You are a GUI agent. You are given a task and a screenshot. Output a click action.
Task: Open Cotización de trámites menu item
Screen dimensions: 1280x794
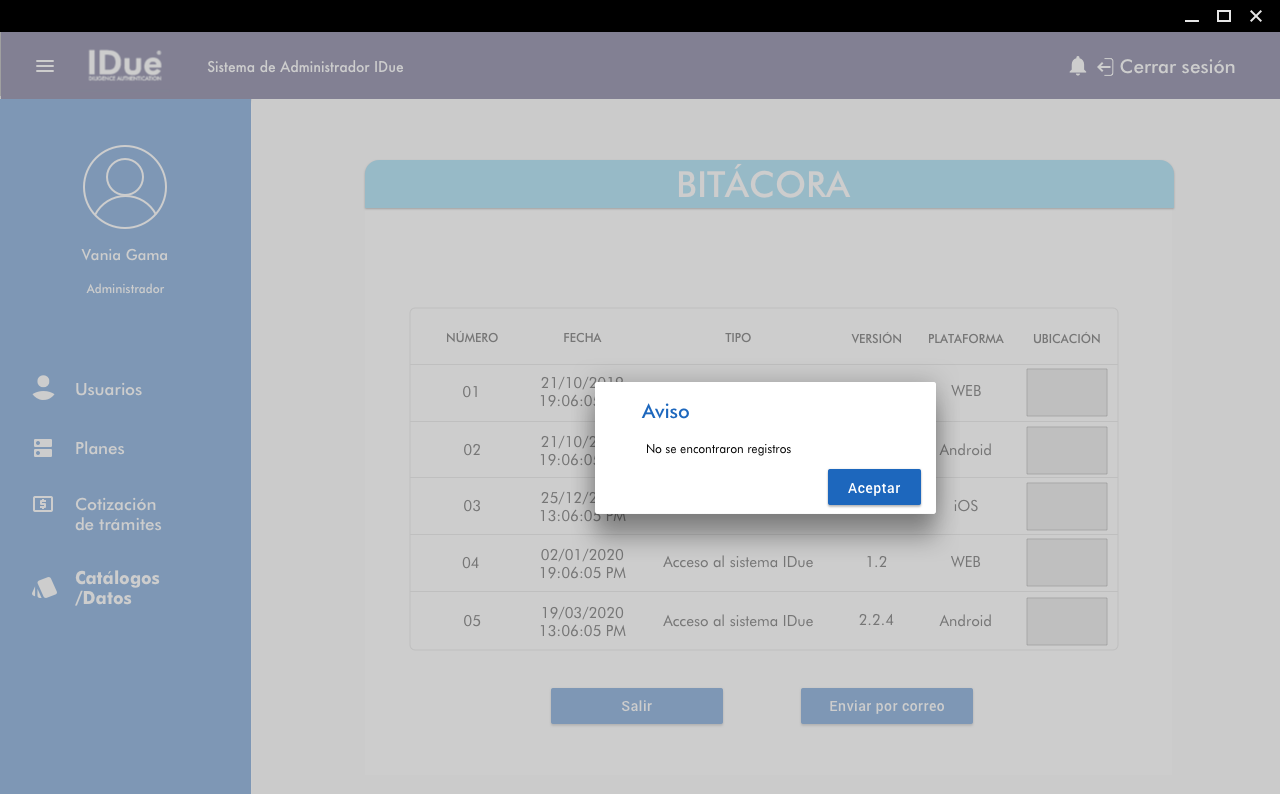point(117,514)
